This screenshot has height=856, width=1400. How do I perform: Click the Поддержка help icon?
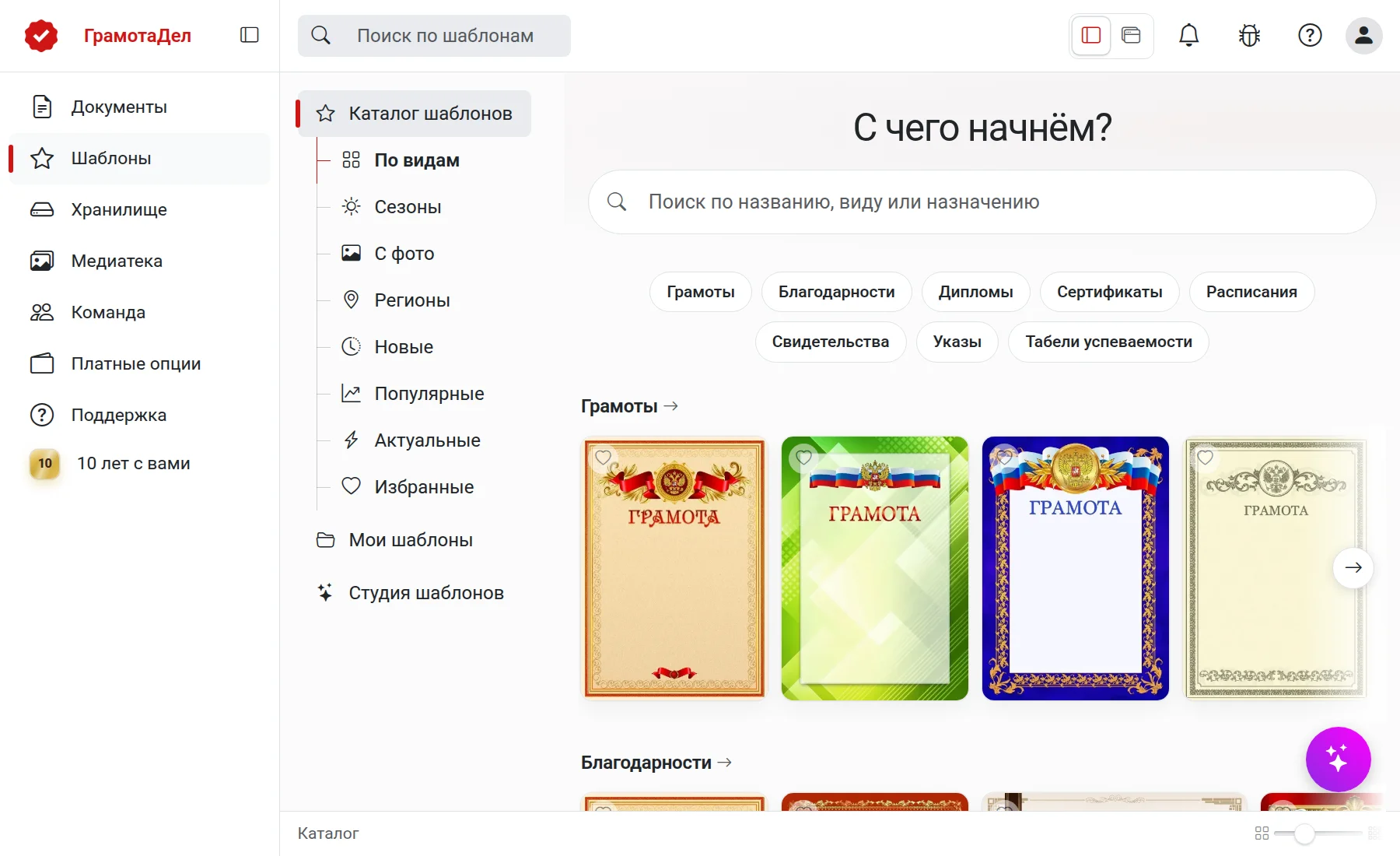point(42,415)
